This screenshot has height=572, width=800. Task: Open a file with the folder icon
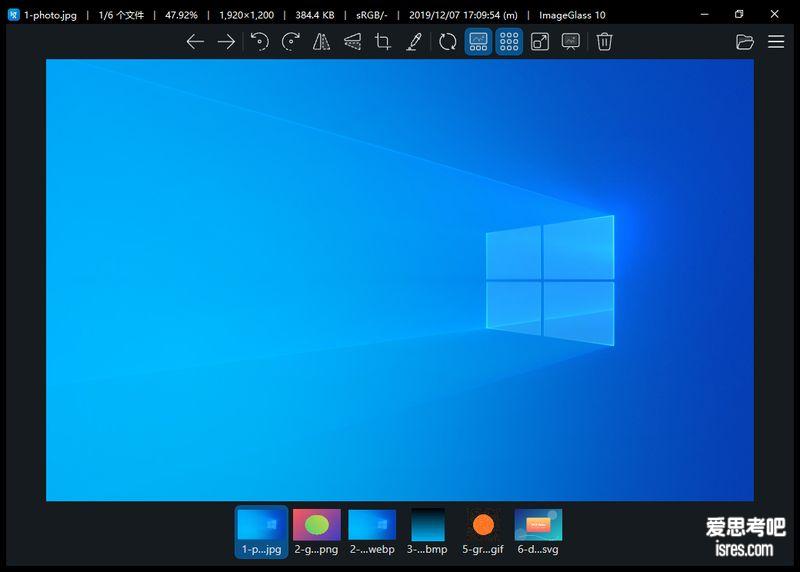pos(745,42)
